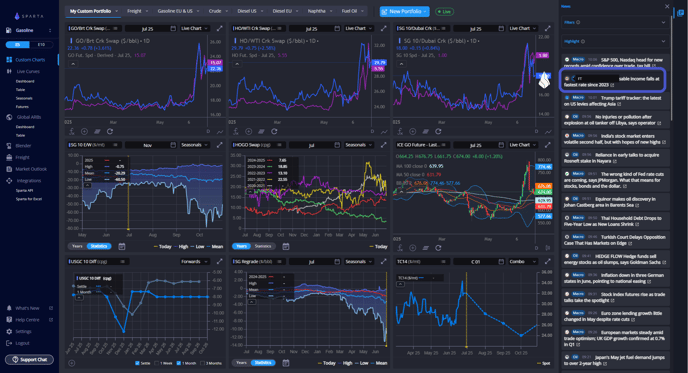The image size is (688, 373).
Task: Open the Integrations sidebar item
Action: 29,181
